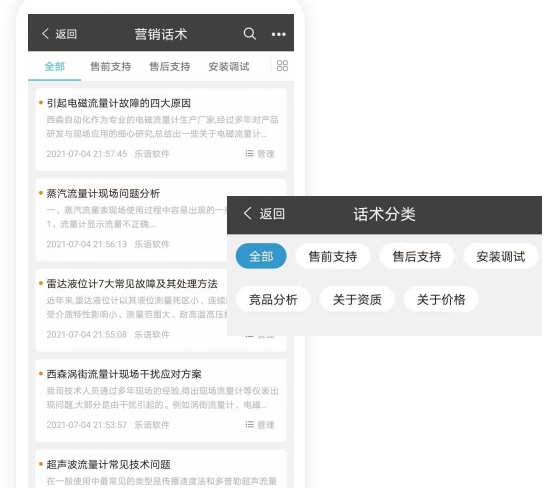This screenshot has width=559, height=488.
Task: Select the 竞品分析 category chip
Action: (273, 299)
